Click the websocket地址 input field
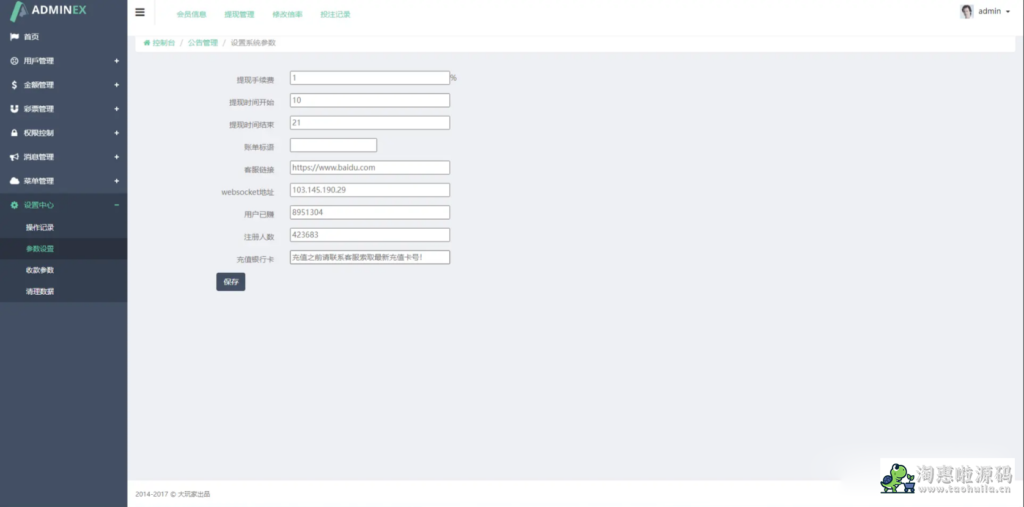This screenshot has height=507, width=1024. pos(369,190)
